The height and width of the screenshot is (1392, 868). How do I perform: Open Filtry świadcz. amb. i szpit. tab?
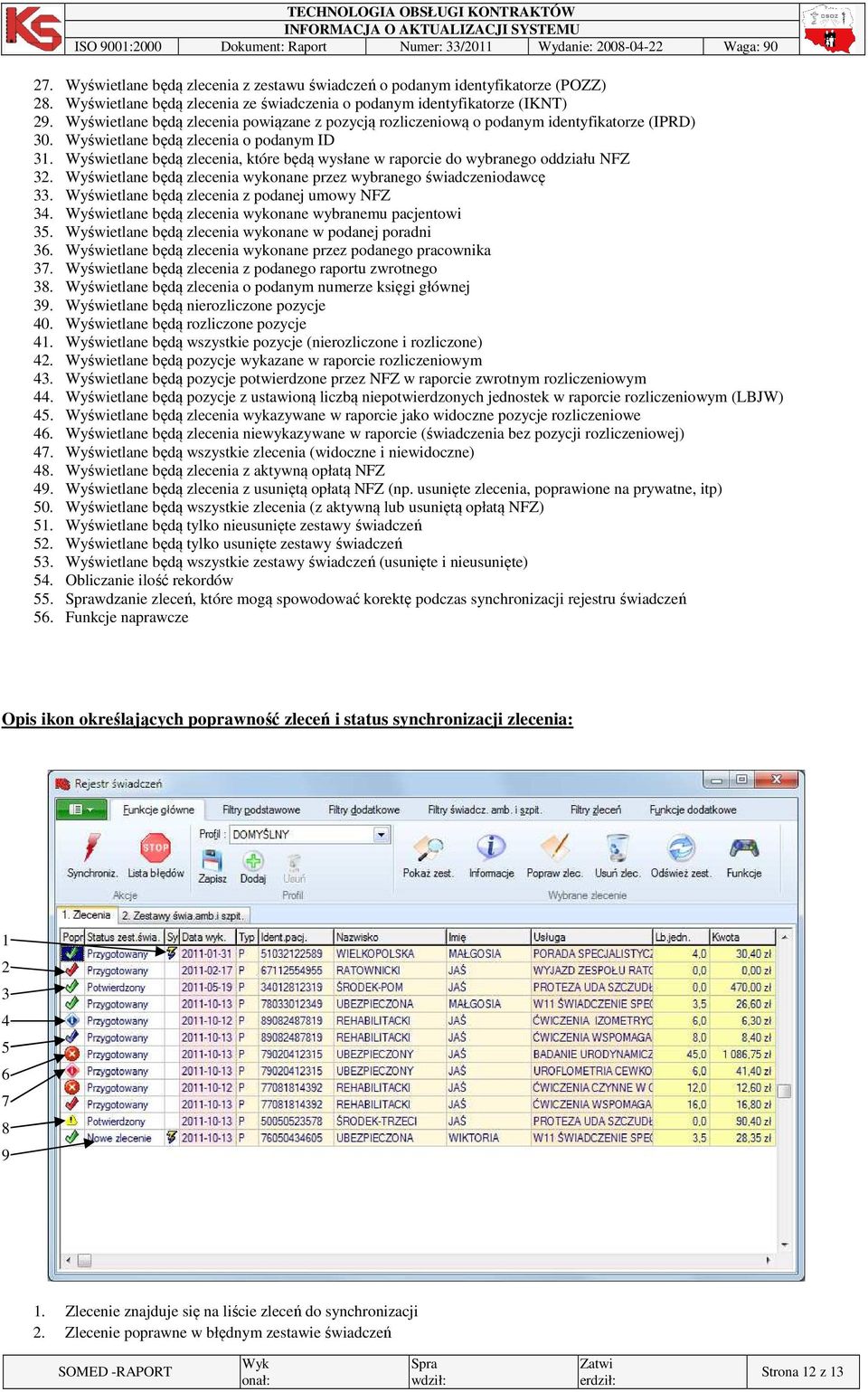point(485,810)
